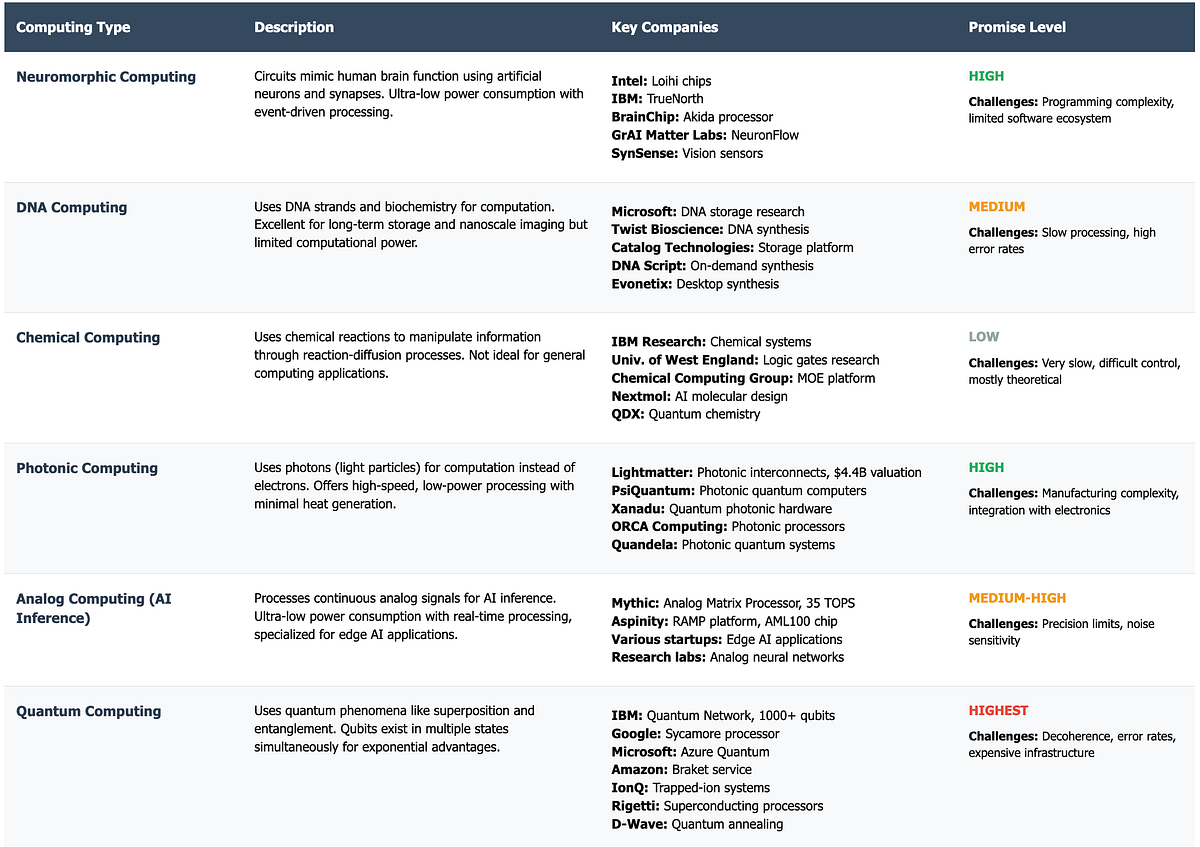Select the Analog Computing (AI Inference) title
Viewport: 1200px width, 847px height.
click(x=93, y=608)
